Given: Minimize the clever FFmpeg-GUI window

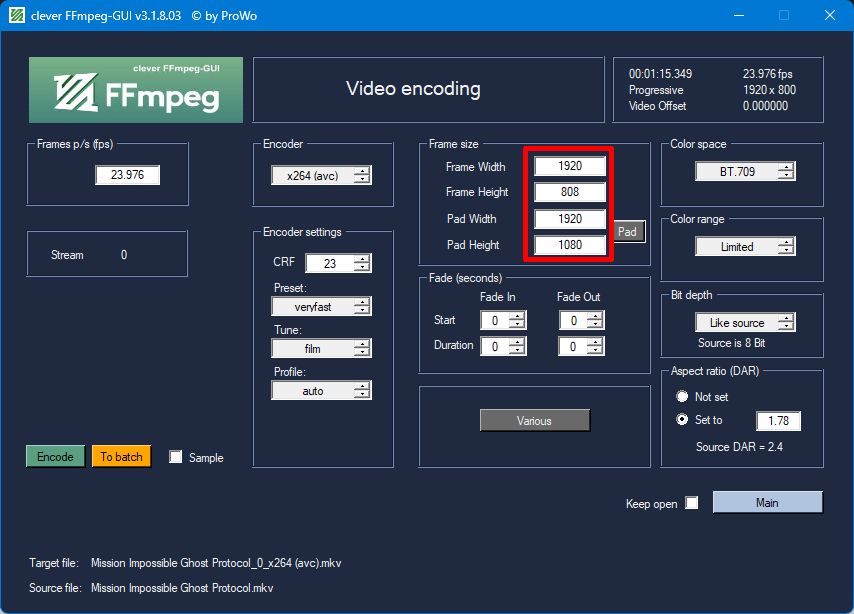Looking at the screenshot, I should tap(739, 15).
